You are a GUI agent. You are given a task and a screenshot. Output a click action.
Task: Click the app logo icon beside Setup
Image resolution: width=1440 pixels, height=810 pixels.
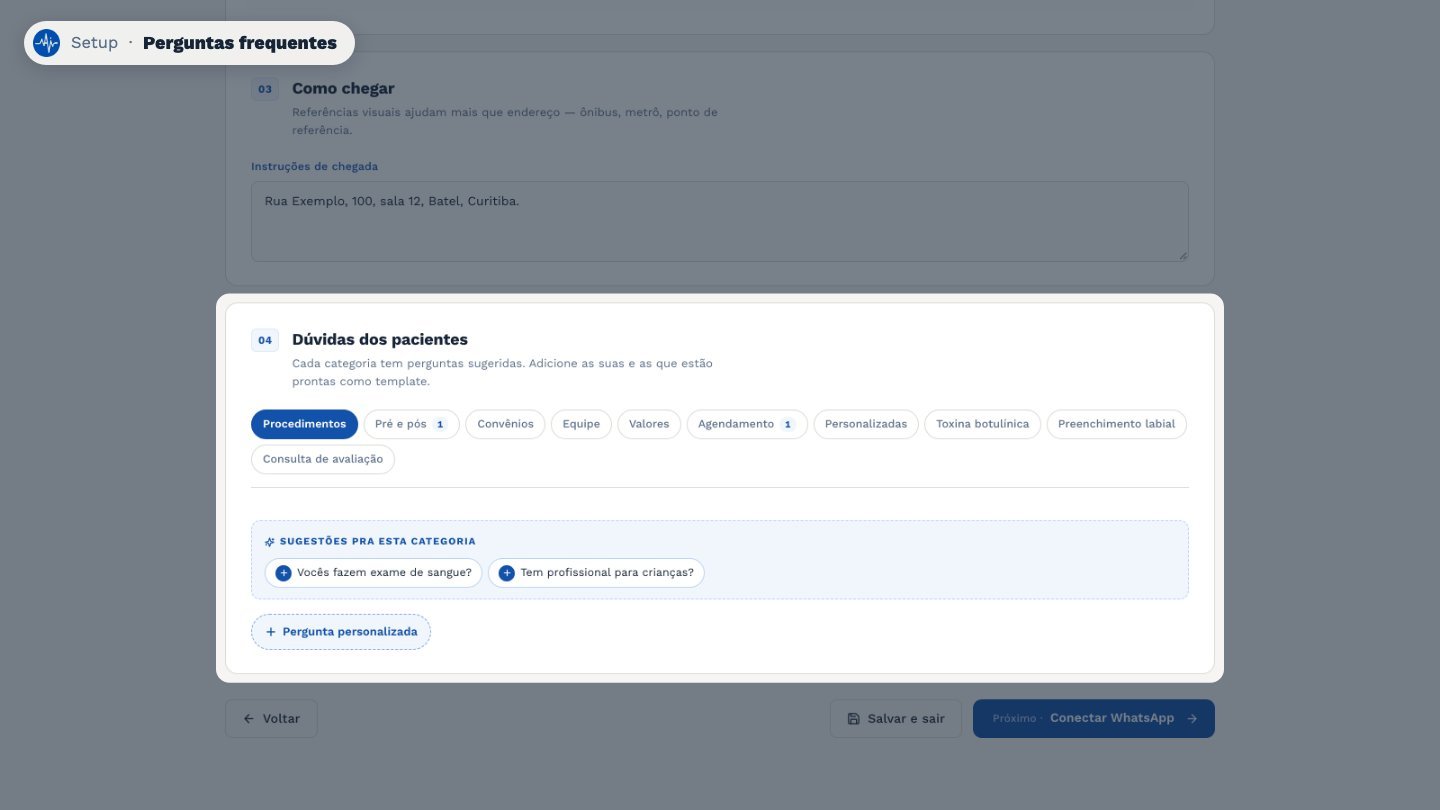tap(46, 43)
